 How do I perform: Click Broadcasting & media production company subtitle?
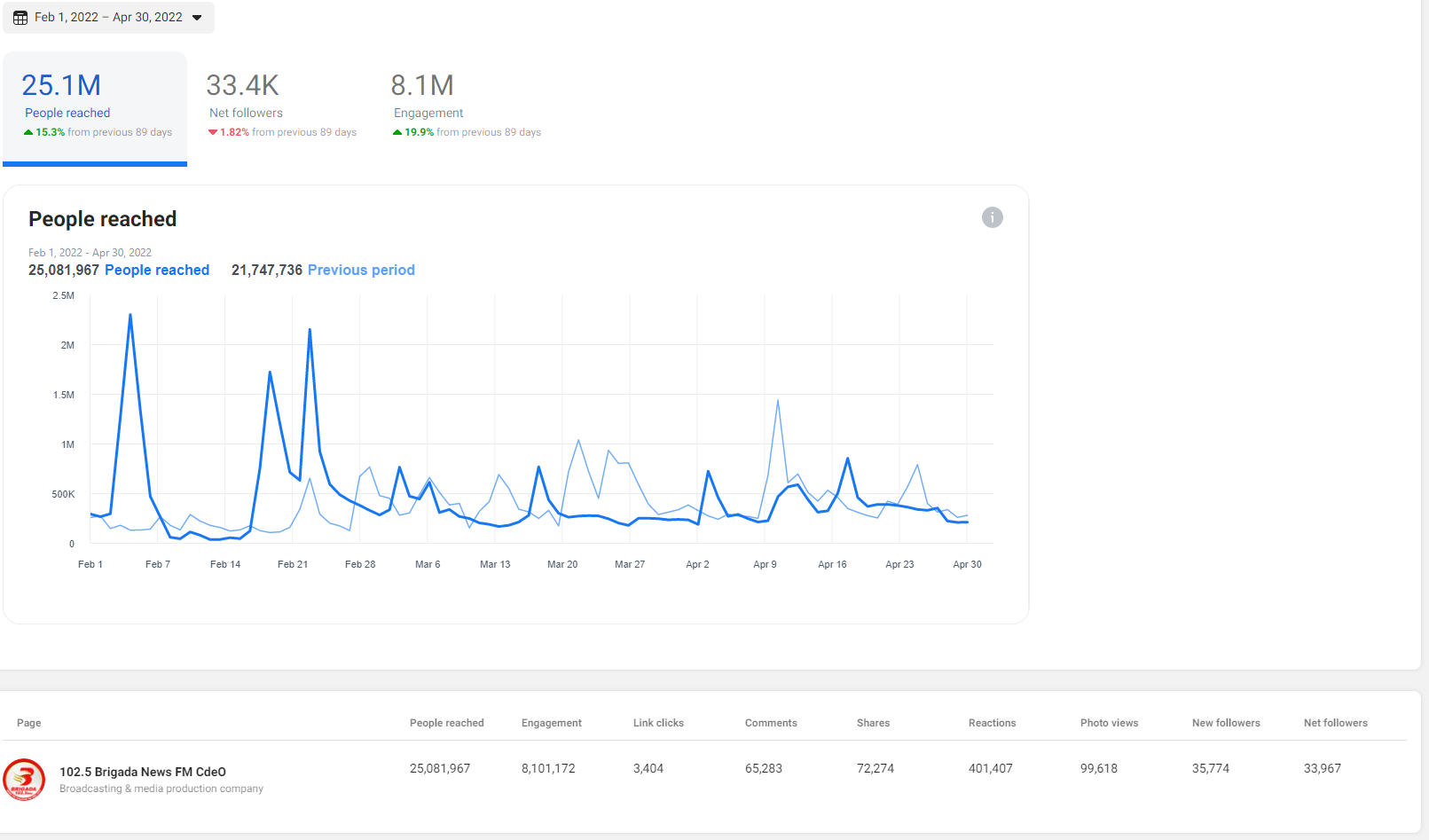point(161,789)
